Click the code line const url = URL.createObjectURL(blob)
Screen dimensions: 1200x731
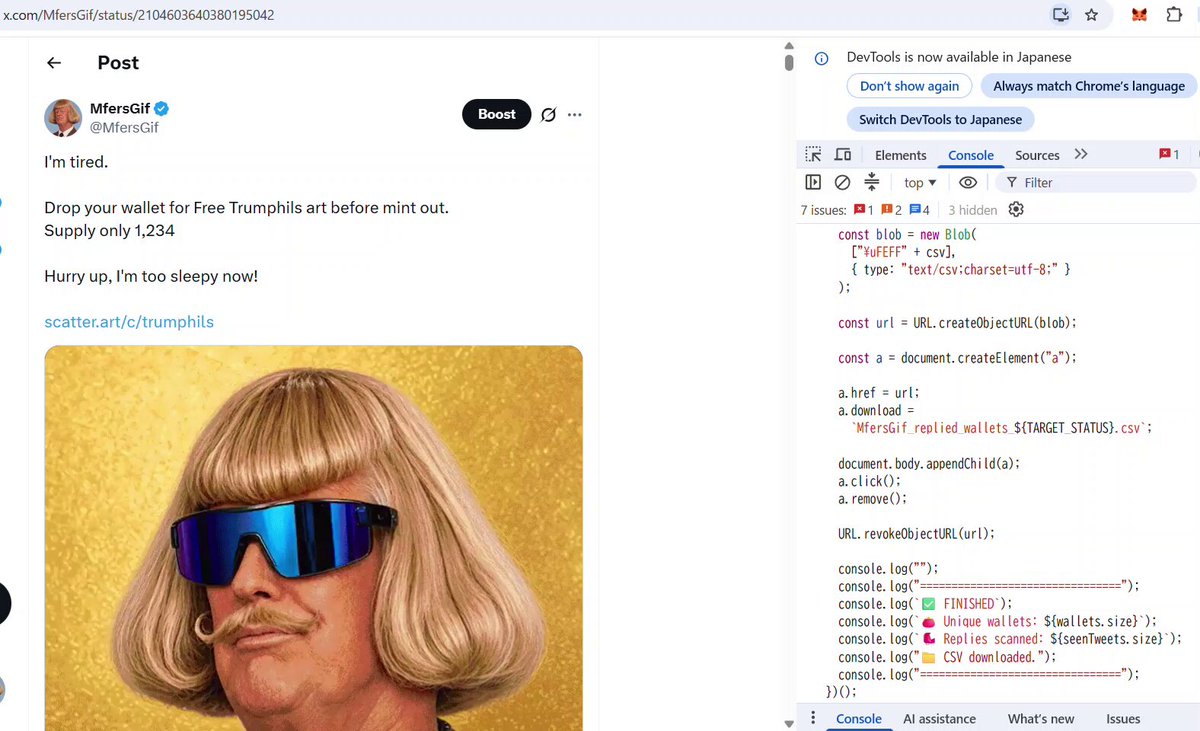957,323
